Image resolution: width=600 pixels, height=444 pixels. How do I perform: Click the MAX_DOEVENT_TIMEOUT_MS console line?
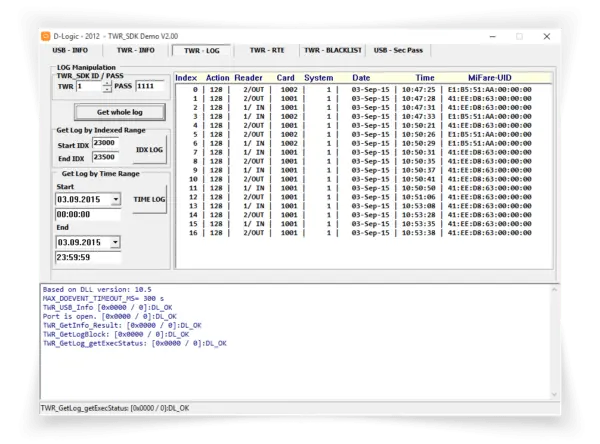(x=103, y=299)
